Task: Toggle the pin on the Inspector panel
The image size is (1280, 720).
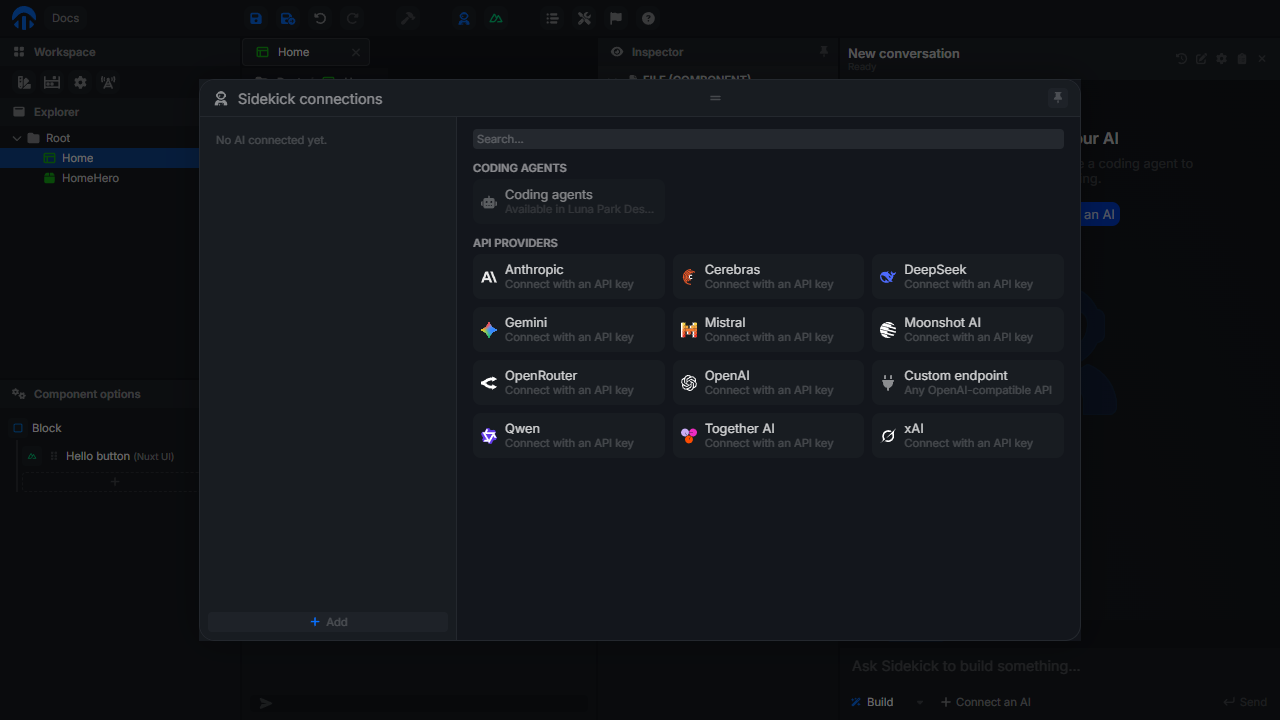Action: tap(824, 51)
